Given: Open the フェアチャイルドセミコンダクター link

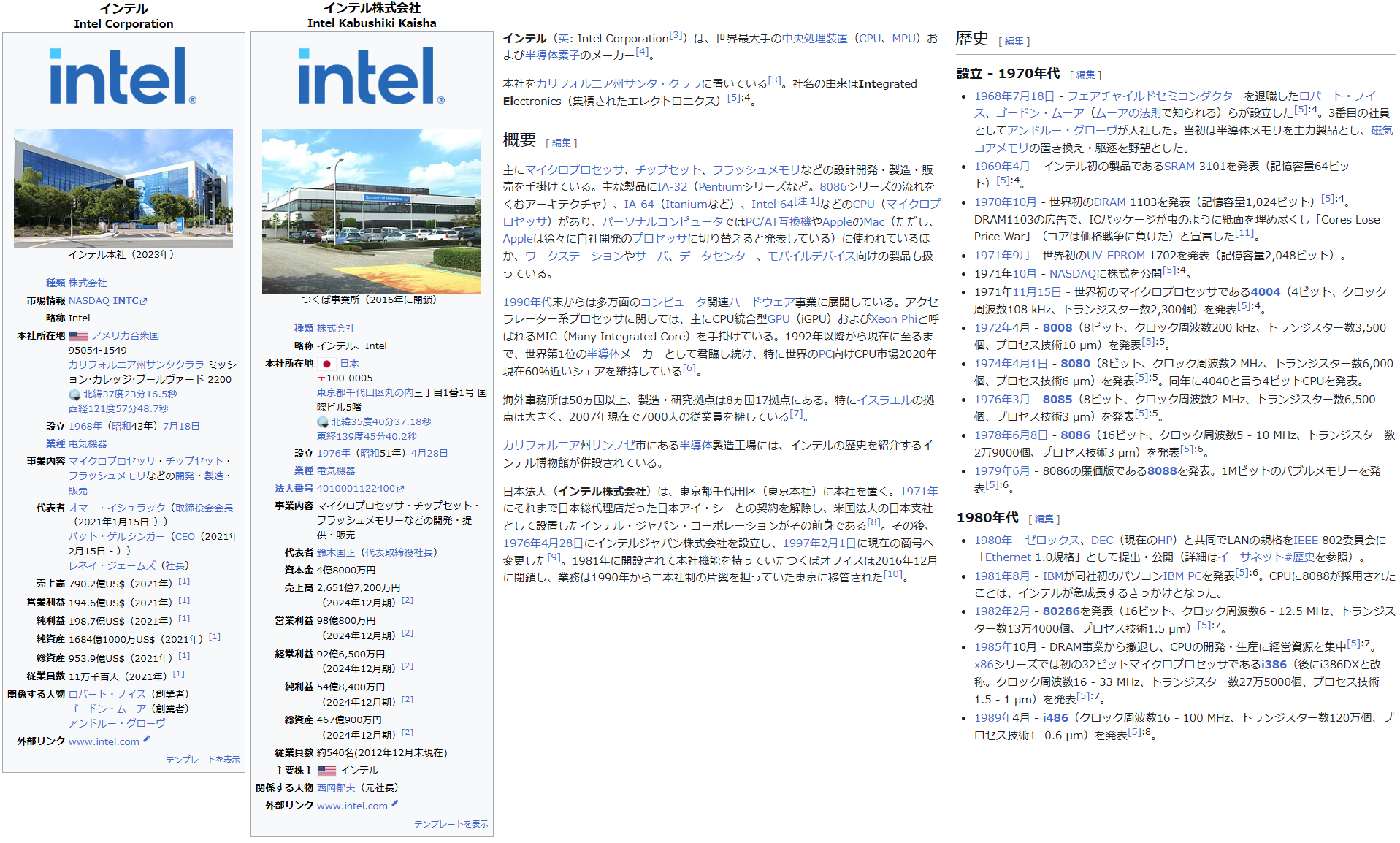Looking at the screenshot, I should point(1155,96).
